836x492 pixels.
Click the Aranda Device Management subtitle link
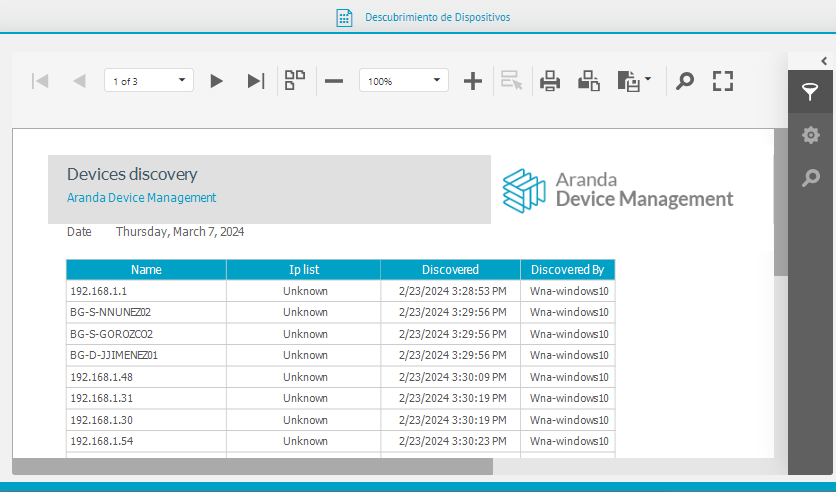point(141,198)
